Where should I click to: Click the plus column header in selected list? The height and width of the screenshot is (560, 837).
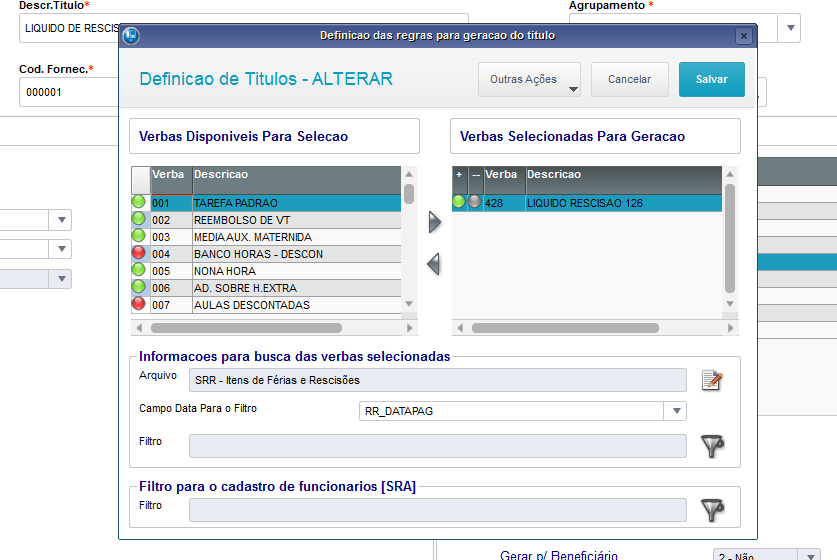point(460,180)
